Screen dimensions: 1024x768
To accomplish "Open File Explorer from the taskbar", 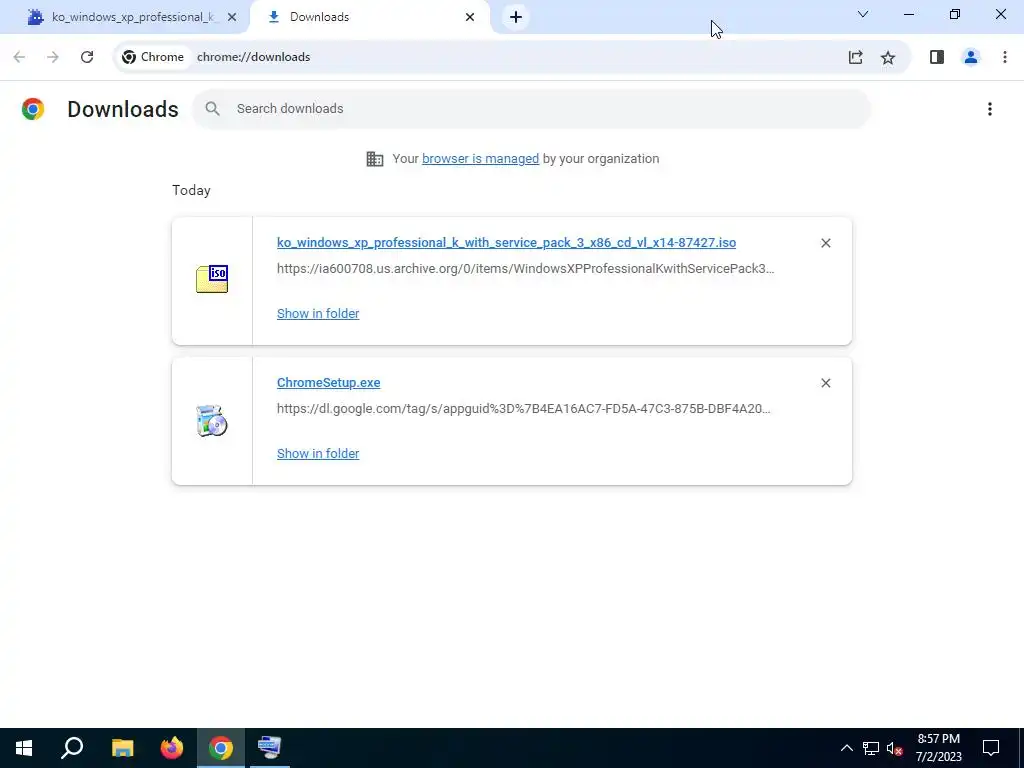I will click(x=122, y=748).
